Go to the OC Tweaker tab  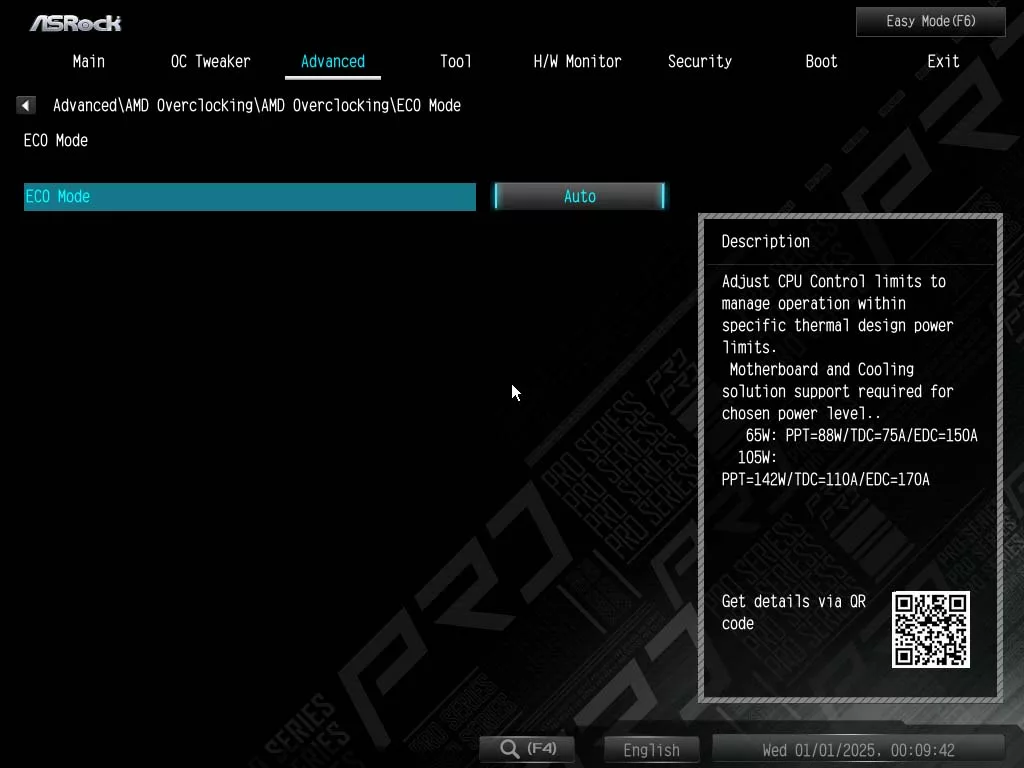210,61
